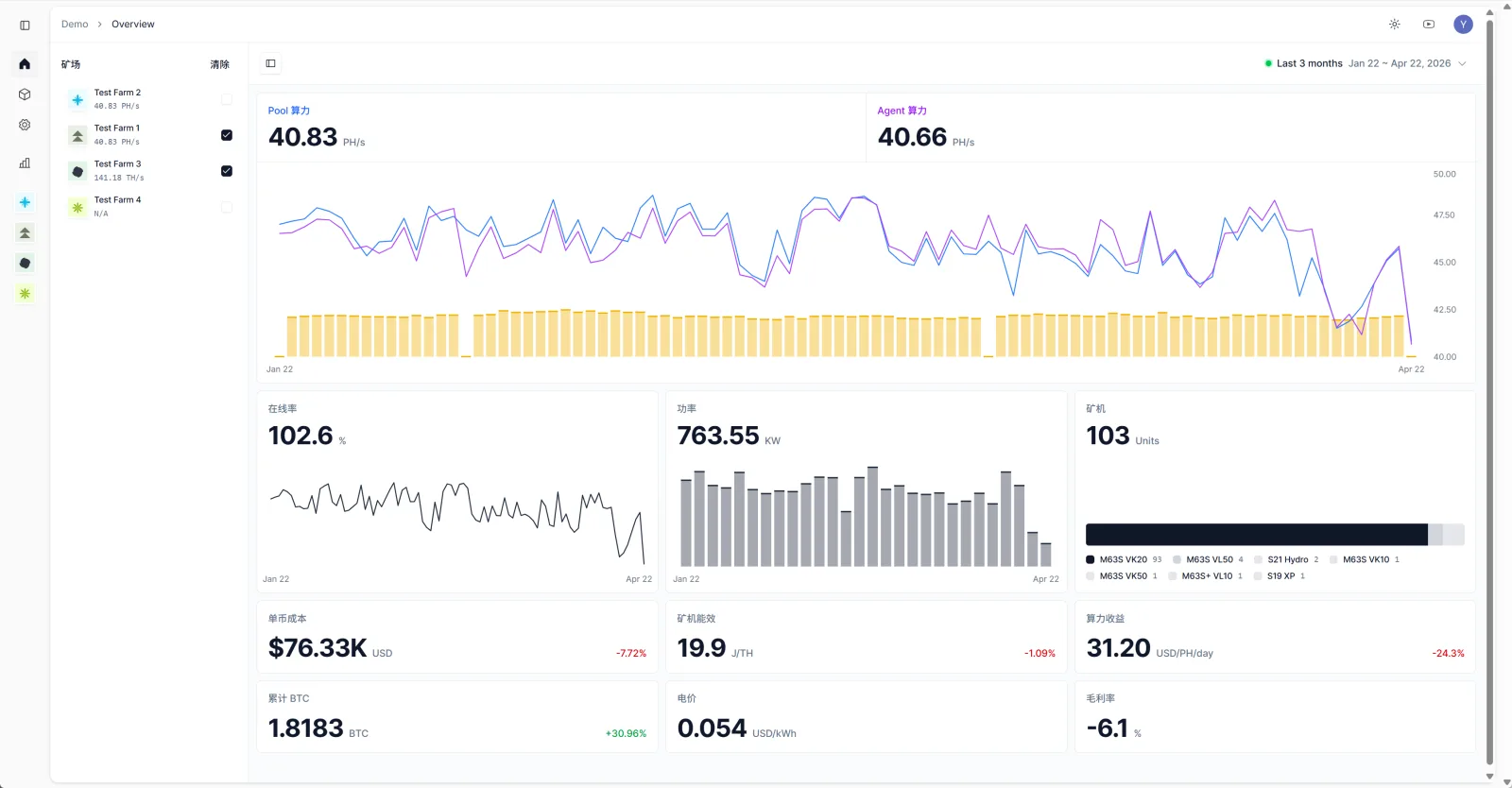Open the video play icon in header
The image size is (1512, 788).
pos(1429,25)
